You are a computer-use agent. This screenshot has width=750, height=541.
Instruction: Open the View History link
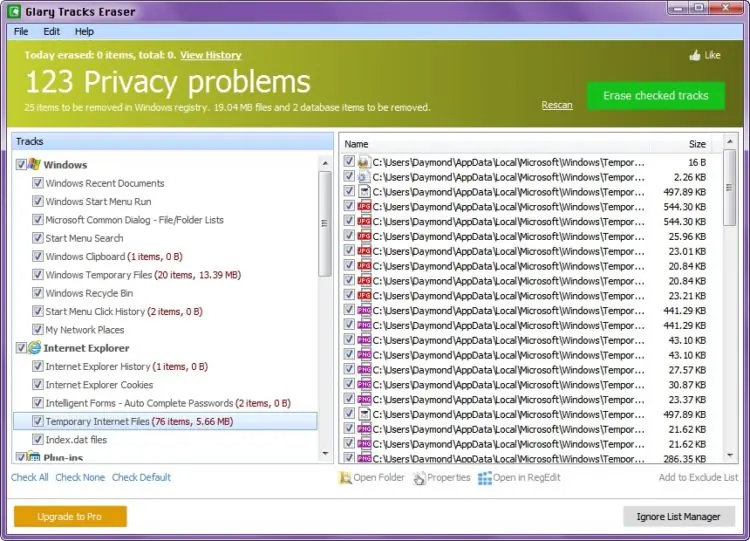[210, 55]
